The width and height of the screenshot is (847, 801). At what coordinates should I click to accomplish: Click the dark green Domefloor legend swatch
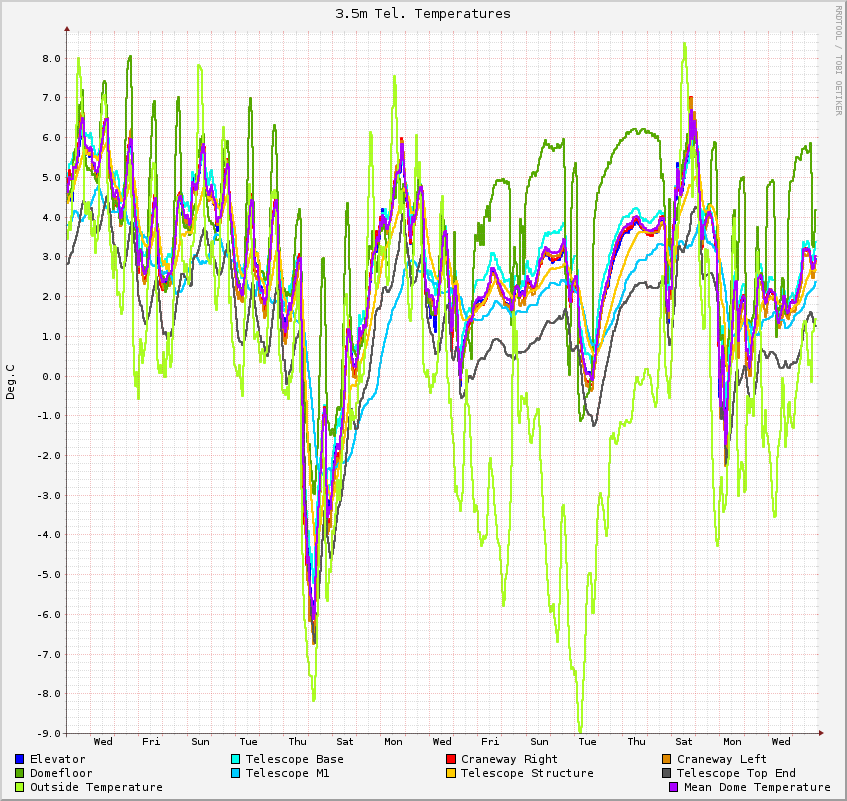(x=20, y=773)
